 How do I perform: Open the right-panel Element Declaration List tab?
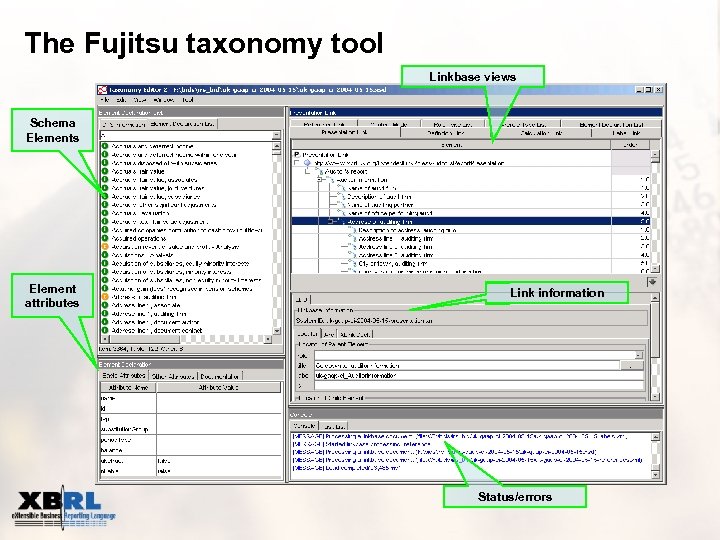[x=611, y=124]
